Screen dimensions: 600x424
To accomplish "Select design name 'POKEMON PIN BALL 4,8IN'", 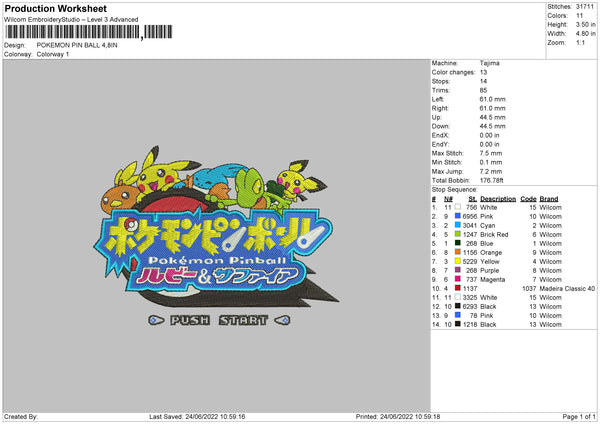I will (77, 45).
